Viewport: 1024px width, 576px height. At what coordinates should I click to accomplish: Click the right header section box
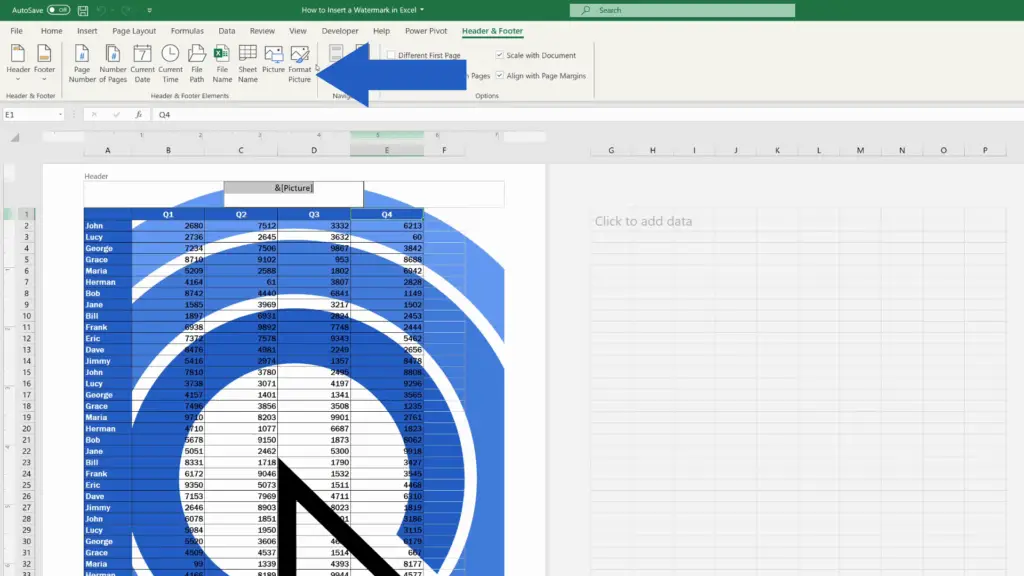[x=434, y=194]
